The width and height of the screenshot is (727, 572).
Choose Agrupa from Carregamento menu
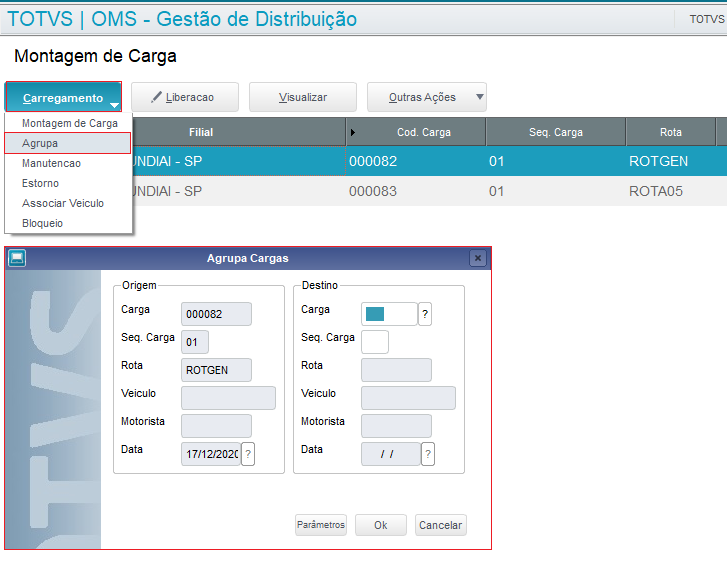click(68, 143)
